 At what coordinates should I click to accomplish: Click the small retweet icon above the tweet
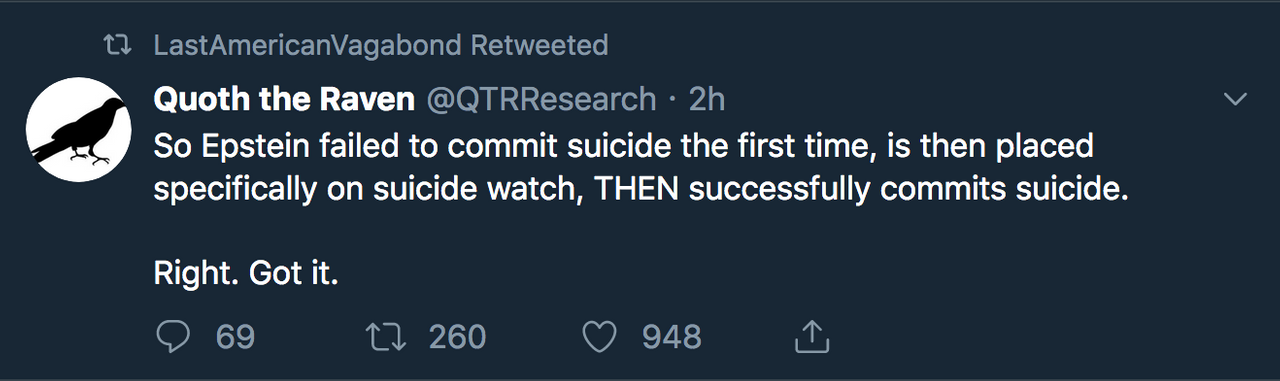119,46
